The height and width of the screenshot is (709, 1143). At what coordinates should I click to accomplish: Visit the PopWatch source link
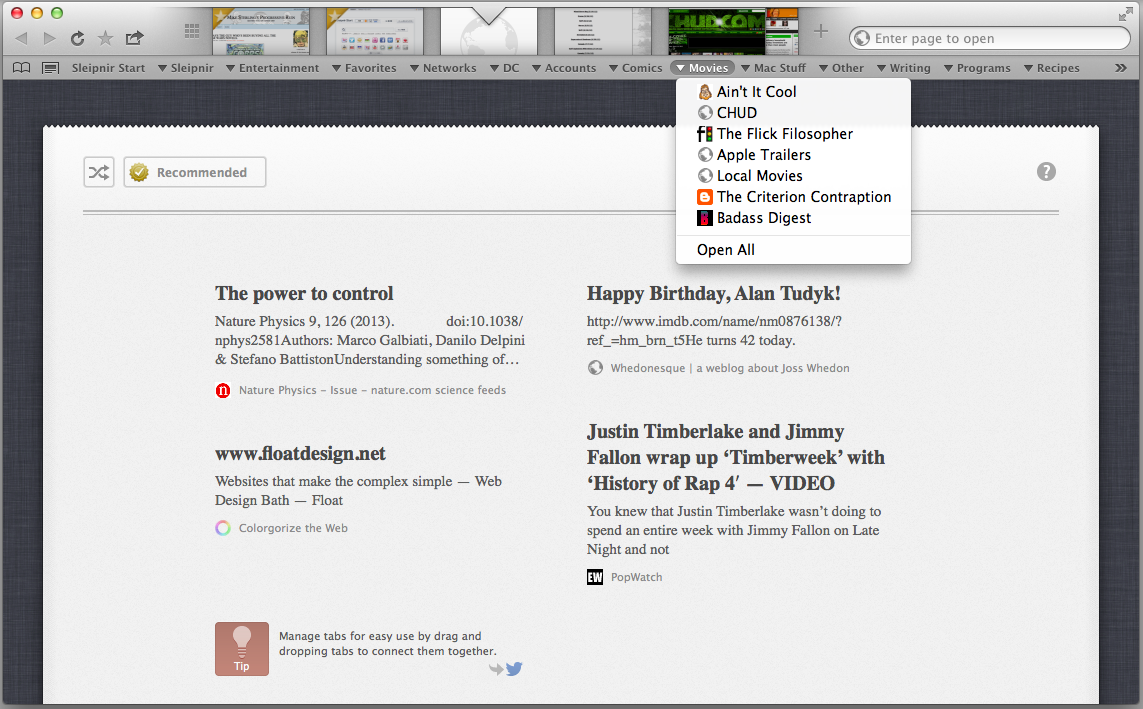click(636, 577)
